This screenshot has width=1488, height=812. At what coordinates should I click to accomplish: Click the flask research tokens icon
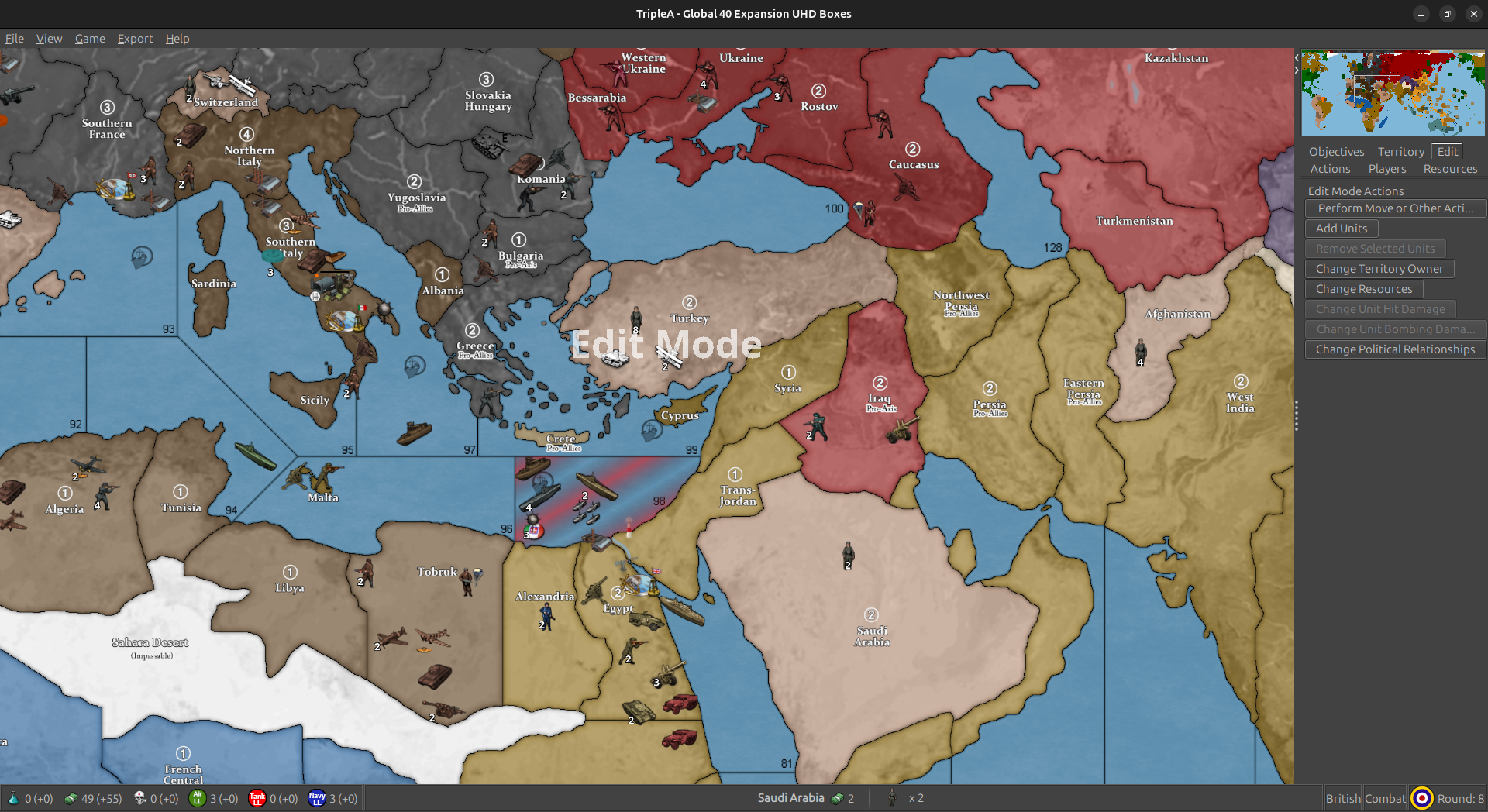(13, 798)
